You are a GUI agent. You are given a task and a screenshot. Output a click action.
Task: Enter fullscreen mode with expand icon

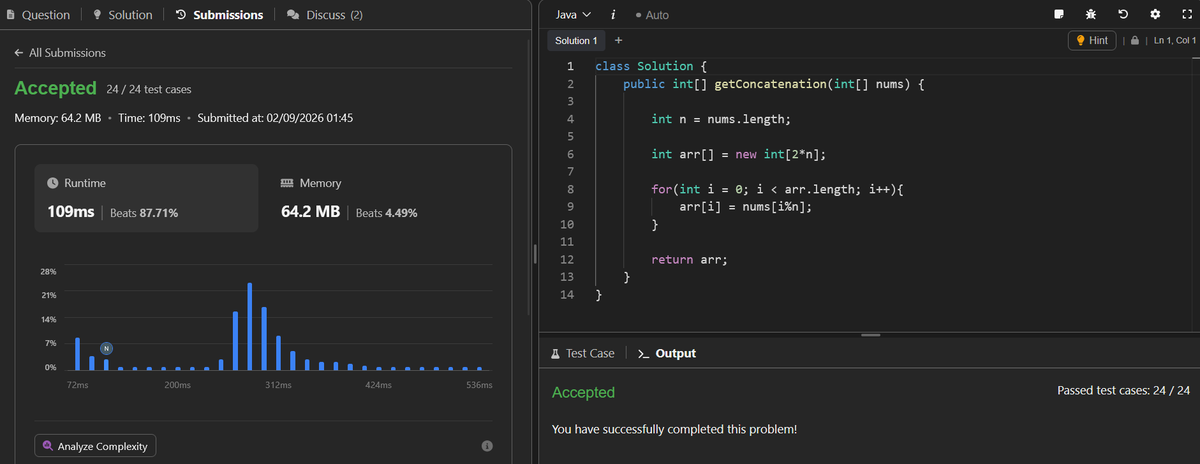click(1187, 15)
